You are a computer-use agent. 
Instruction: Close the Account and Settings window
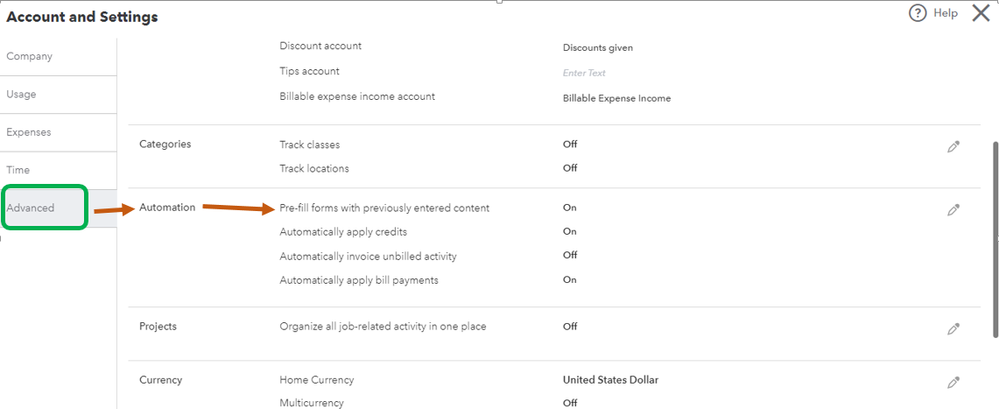(980, 13)
